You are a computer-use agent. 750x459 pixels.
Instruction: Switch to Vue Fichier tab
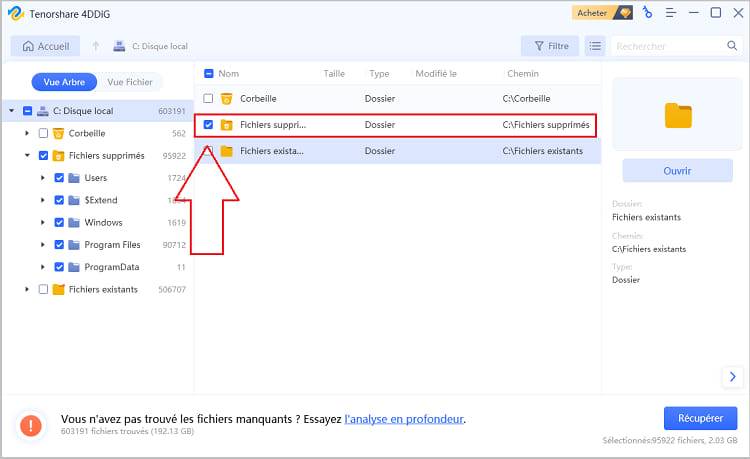pyautogui.click(x=129, y=82)
